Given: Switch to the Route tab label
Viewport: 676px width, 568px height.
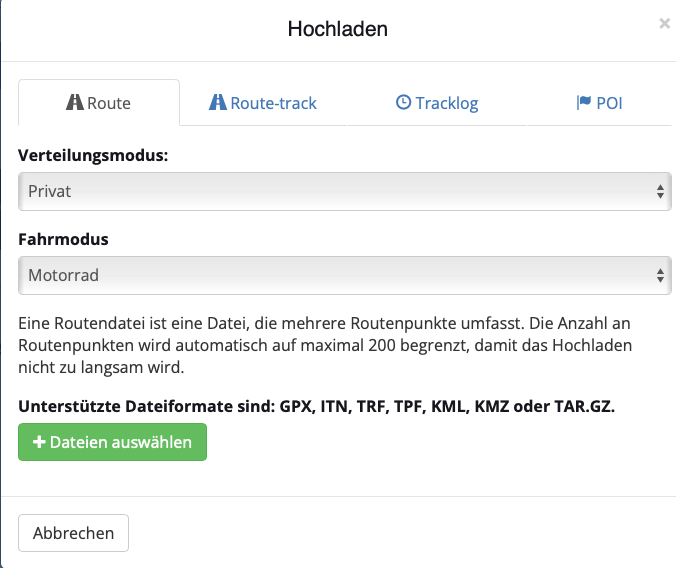Looking at the screenshot, I should point(109,103).
